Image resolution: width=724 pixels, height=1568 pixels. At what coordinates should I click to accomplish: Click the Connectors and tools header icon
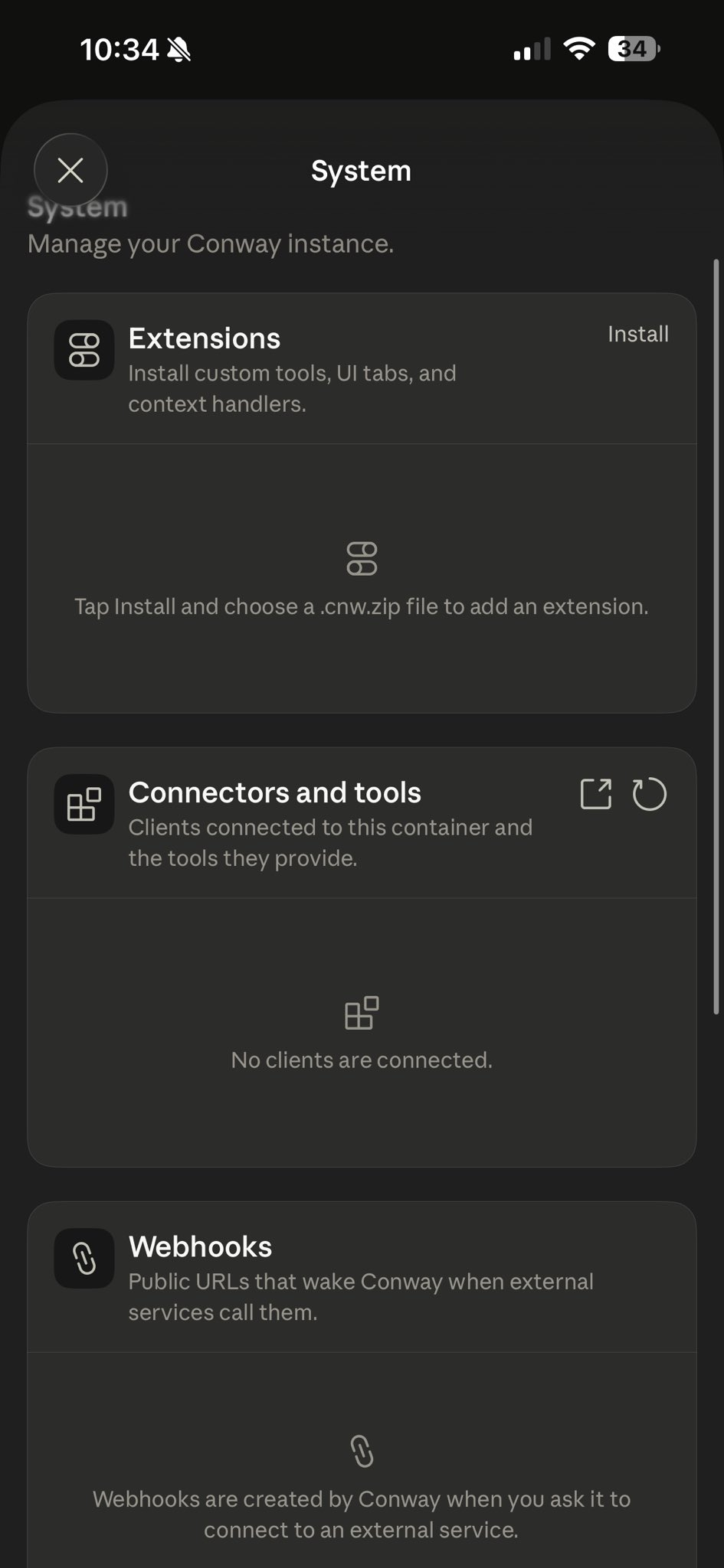84,804
